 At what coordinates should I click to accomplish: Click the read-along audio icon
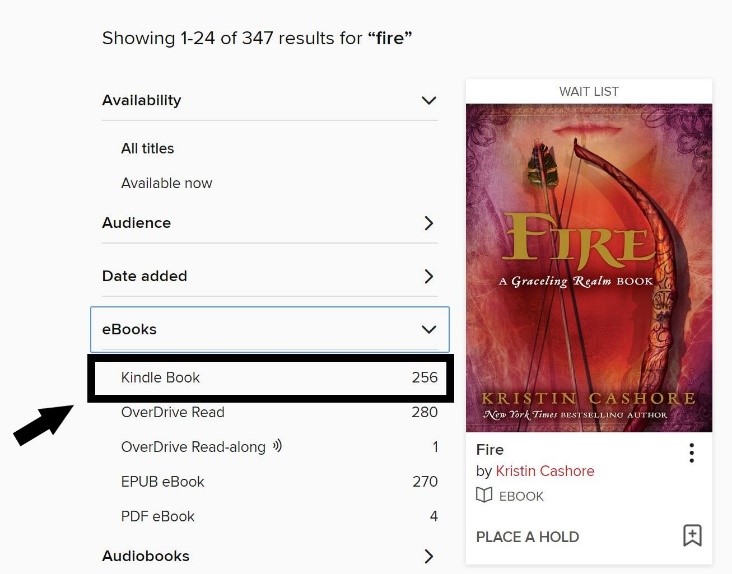tap(277, 446)
